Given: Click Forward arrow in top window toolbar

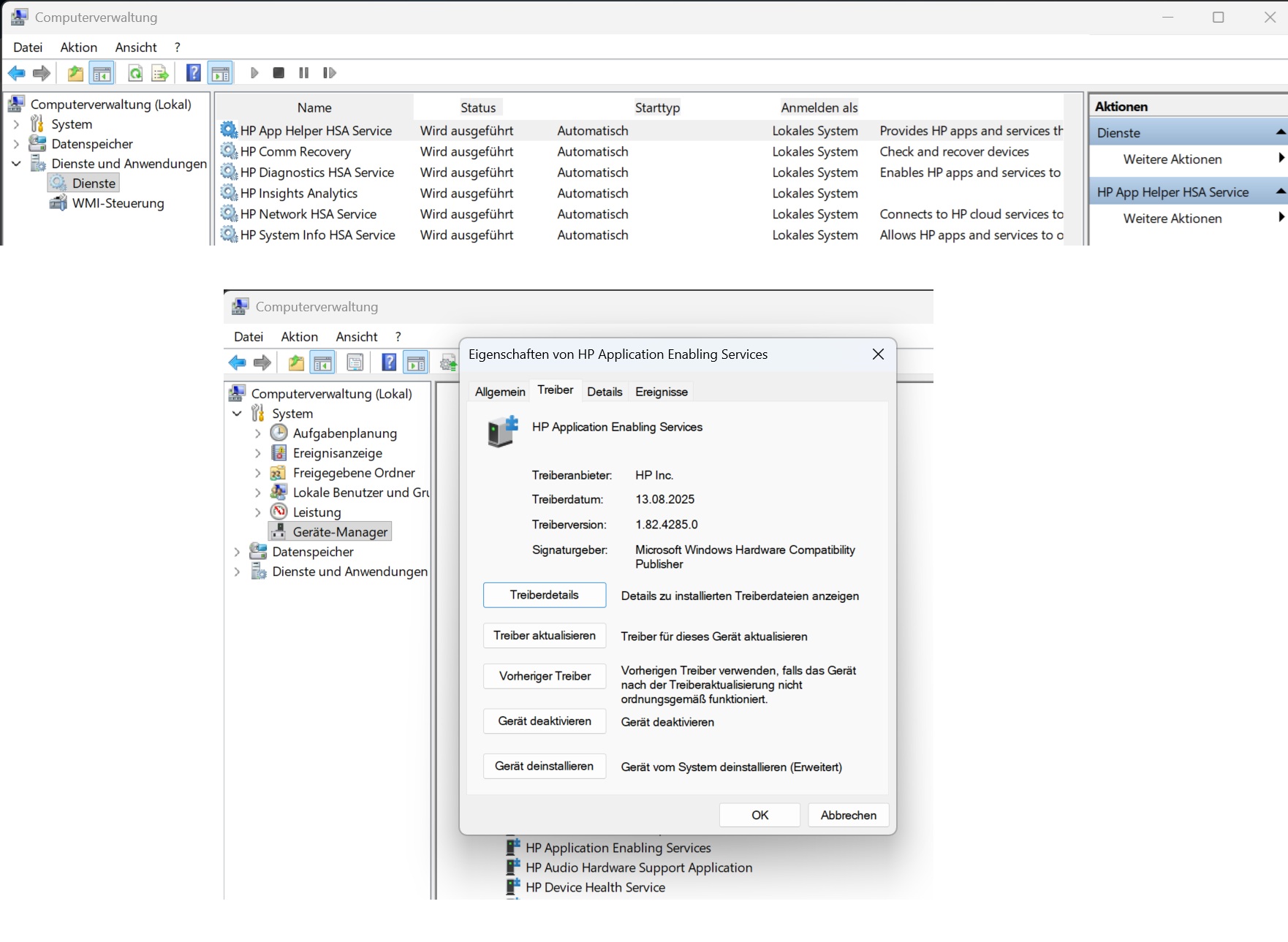Looking at the screenshot, I should (x=42, y=73).
